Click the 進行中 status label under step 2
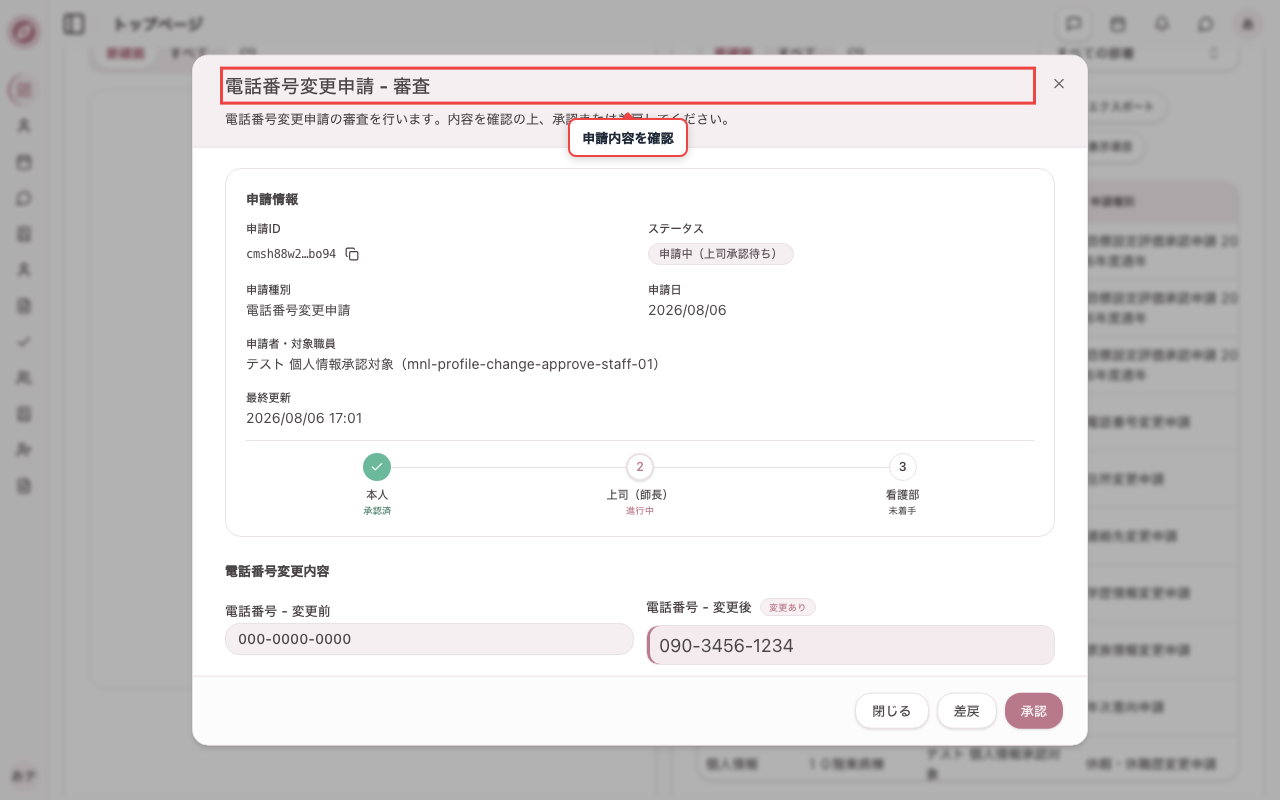Image resolution: width=1280 pixels, height=800 pixels. 640,511
